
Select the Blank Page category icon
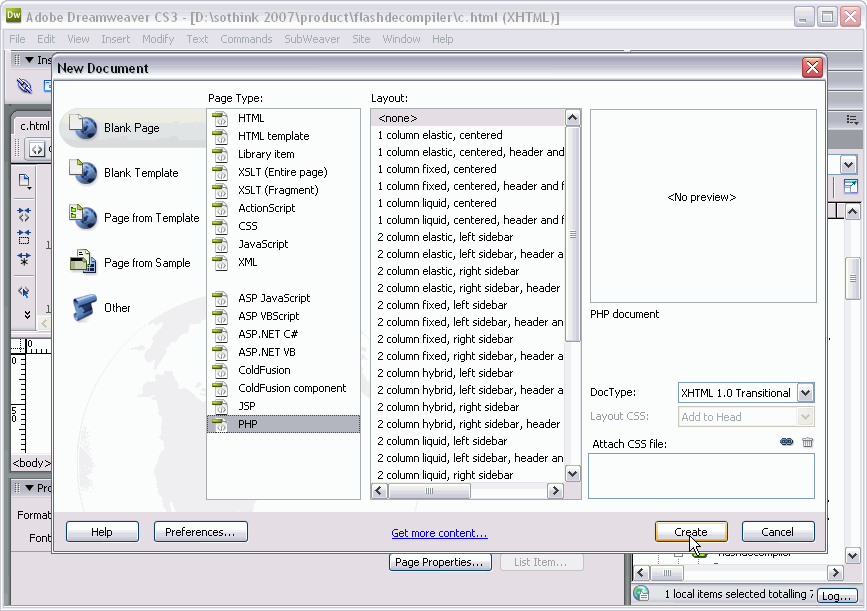83,127
